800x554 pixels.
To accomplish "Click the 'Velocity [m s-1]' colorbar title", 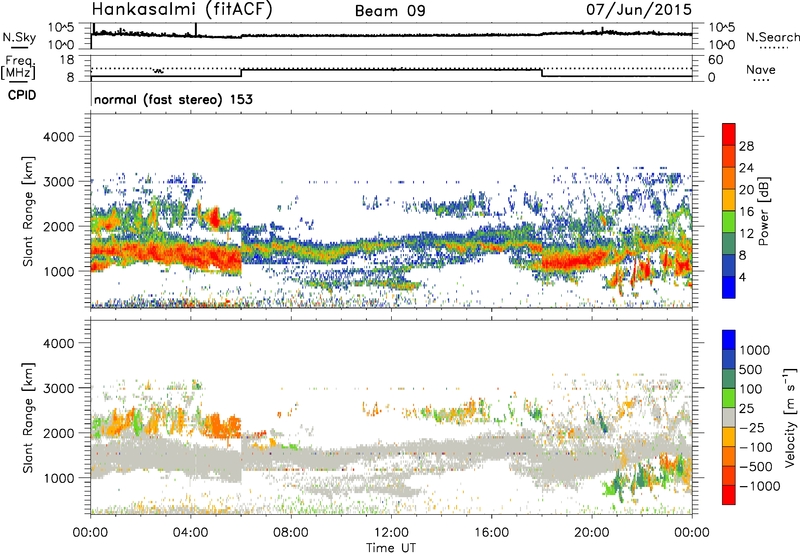I will (790, 417).
